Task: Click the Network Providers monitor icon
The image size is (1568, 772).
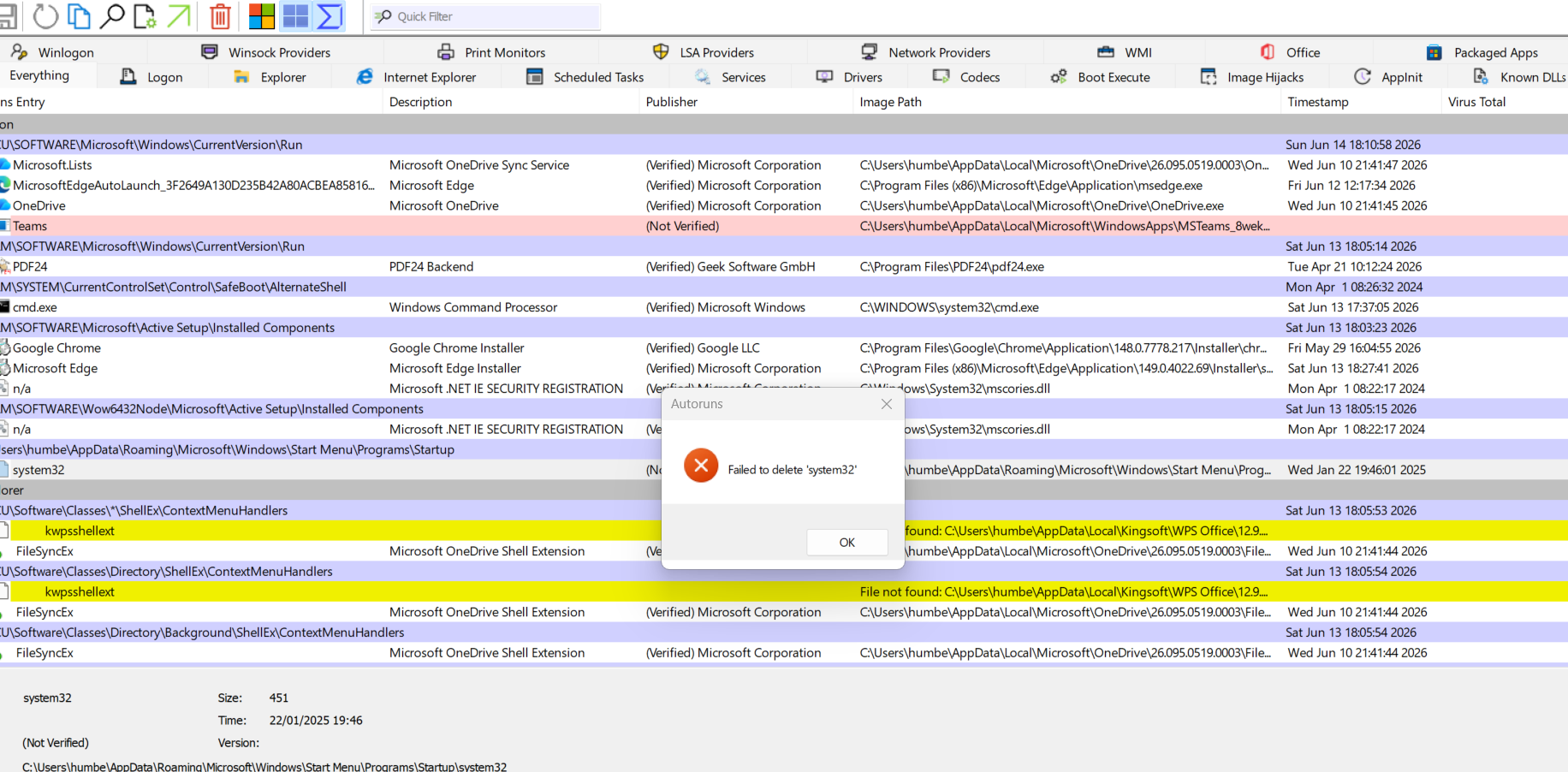Action: click(x=870, y=52)
